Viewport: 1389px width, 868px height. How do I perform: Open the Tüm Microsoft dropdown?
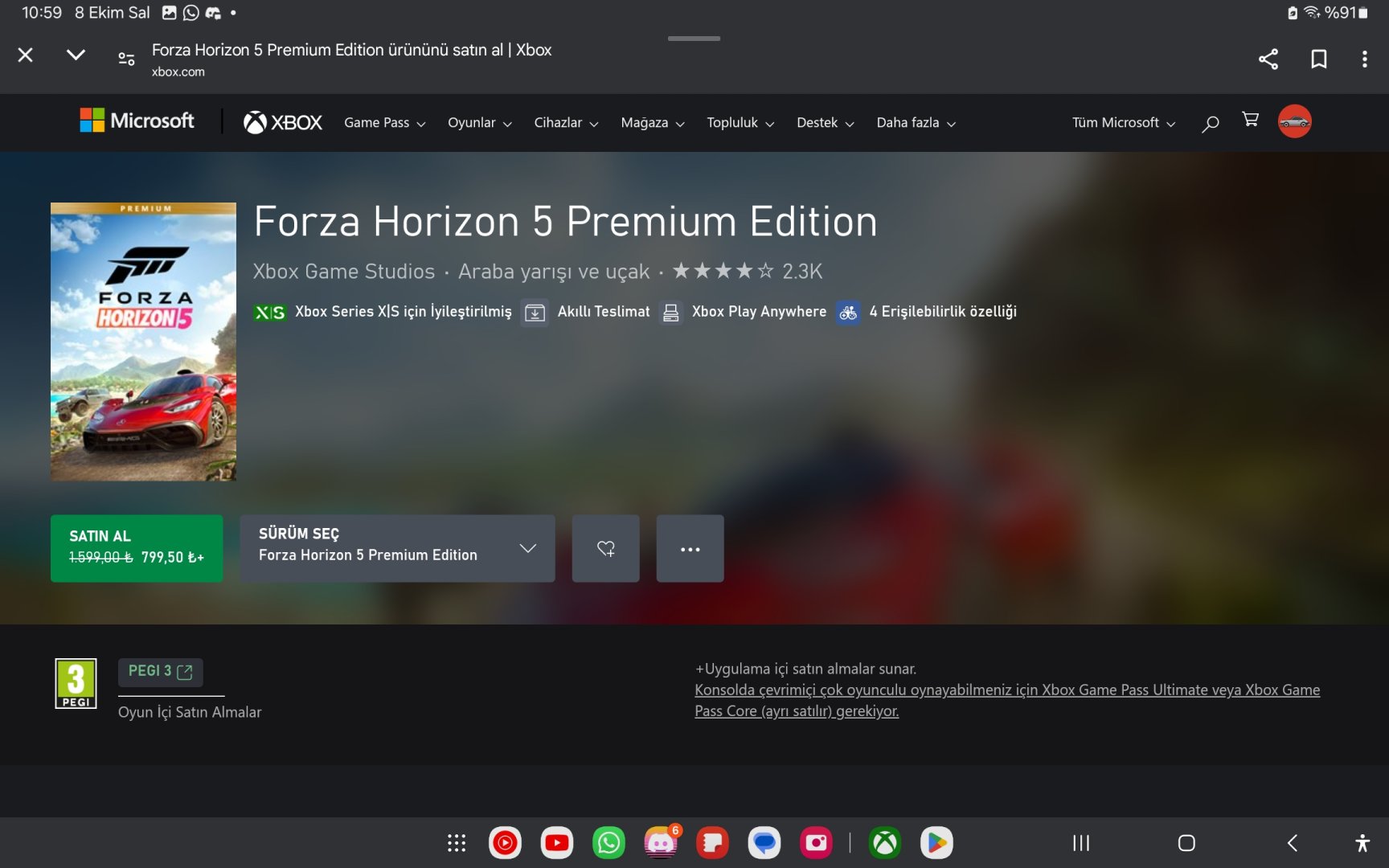pyautogui.click(x=1124, y=123)
